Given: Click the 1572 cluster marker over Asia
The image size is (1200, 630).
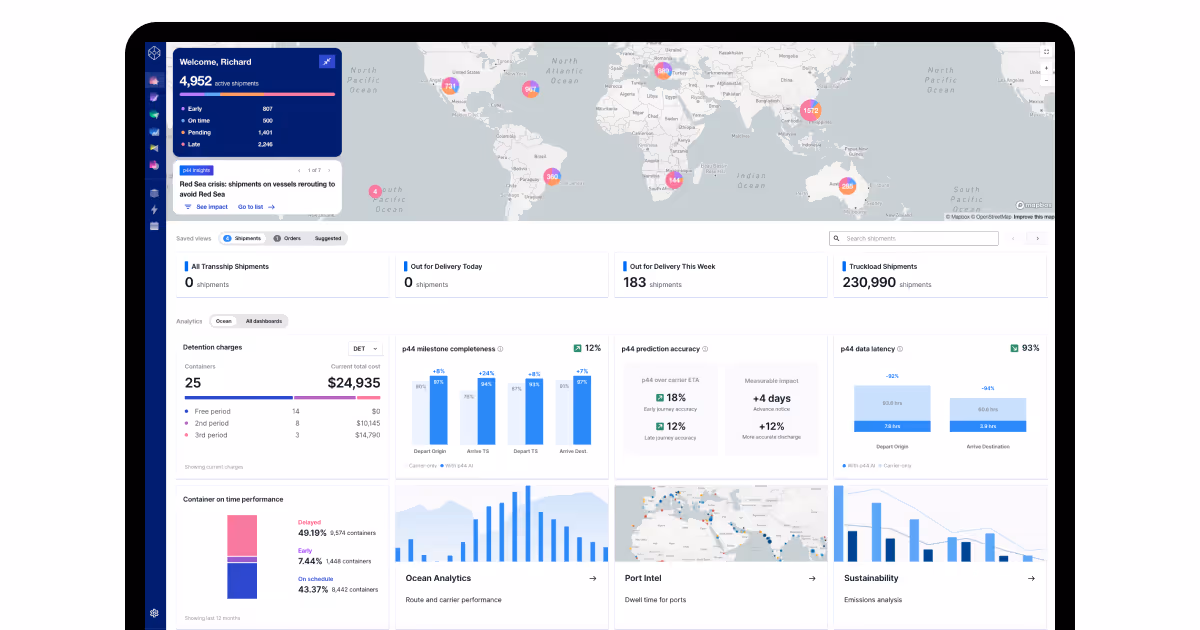Looking at the screenshot, I should pyautogui.click(x=810, y=111).
